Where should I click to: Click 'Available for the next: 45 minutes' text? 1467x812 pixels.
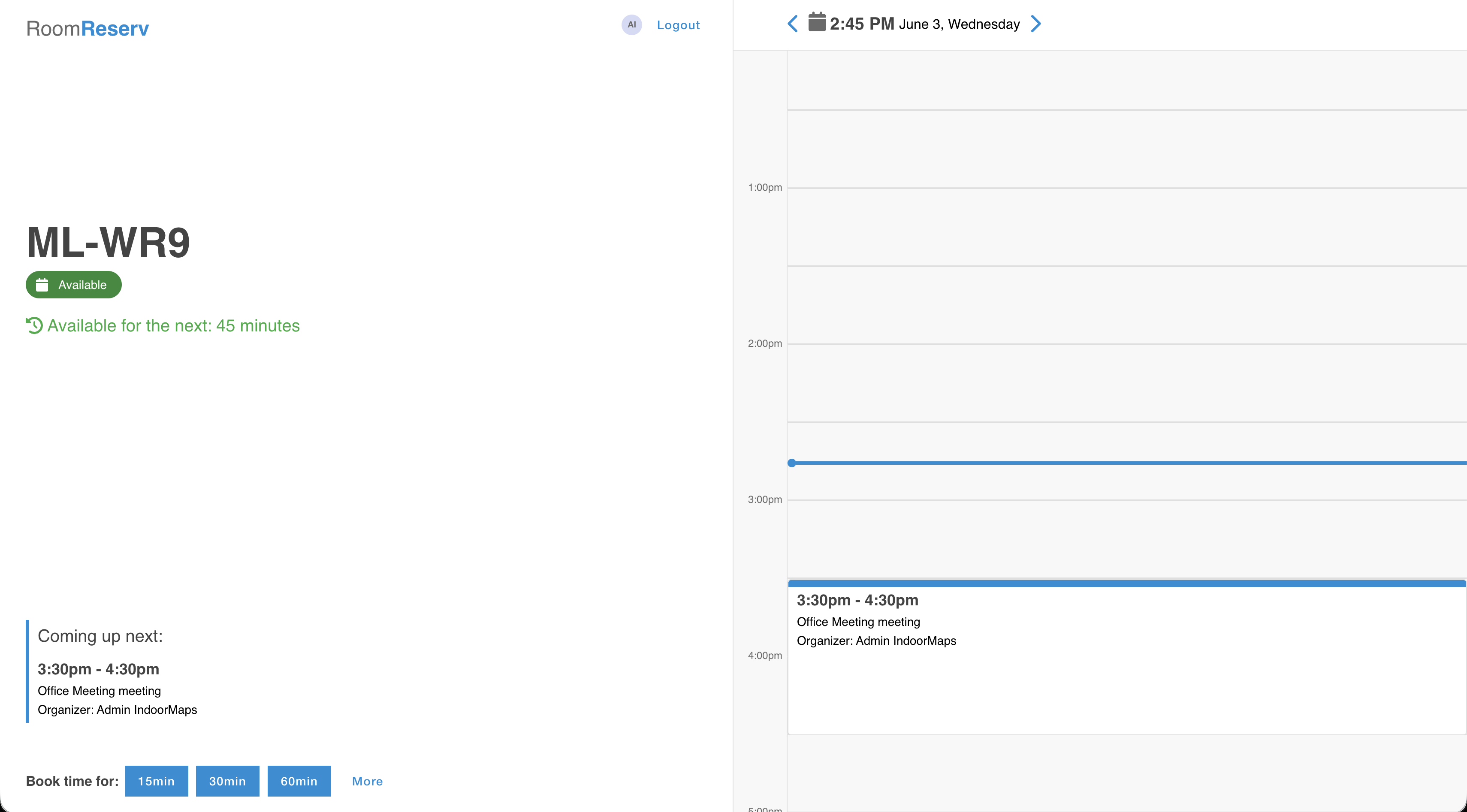tap(174, 325)
